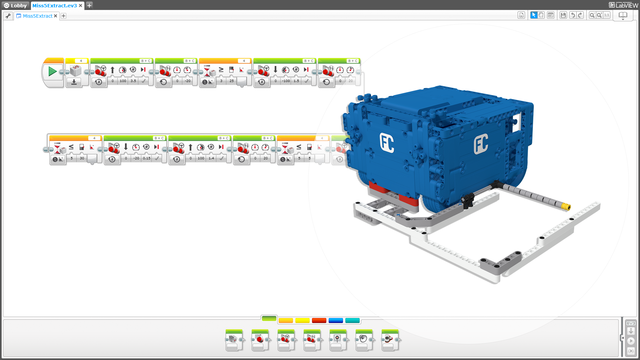Select the green Action blocks palette tab
The height and width of the screenshot is (360, 640).
click(x=269, y=318)
